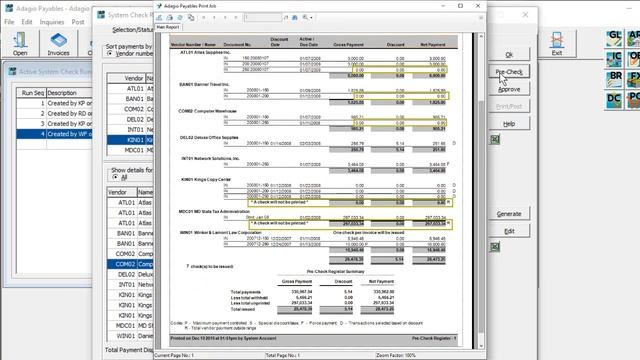Select DEL02 row in upper vendor list
The width and height of the screenshot is (640, 360).
point(130,120)
